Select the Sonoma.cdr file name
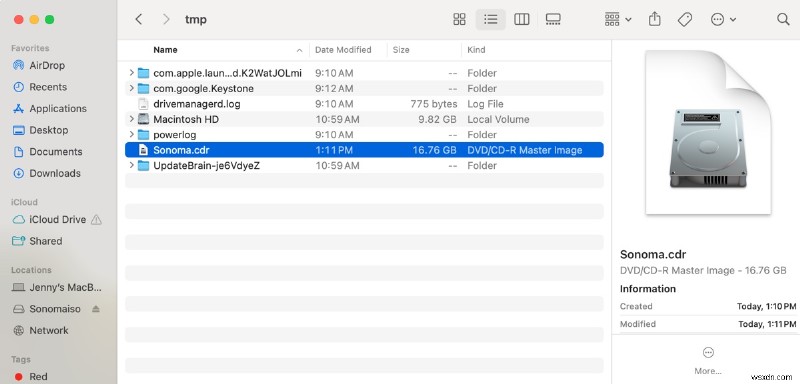The image size is (800, 384). click(x=181, y=150)
